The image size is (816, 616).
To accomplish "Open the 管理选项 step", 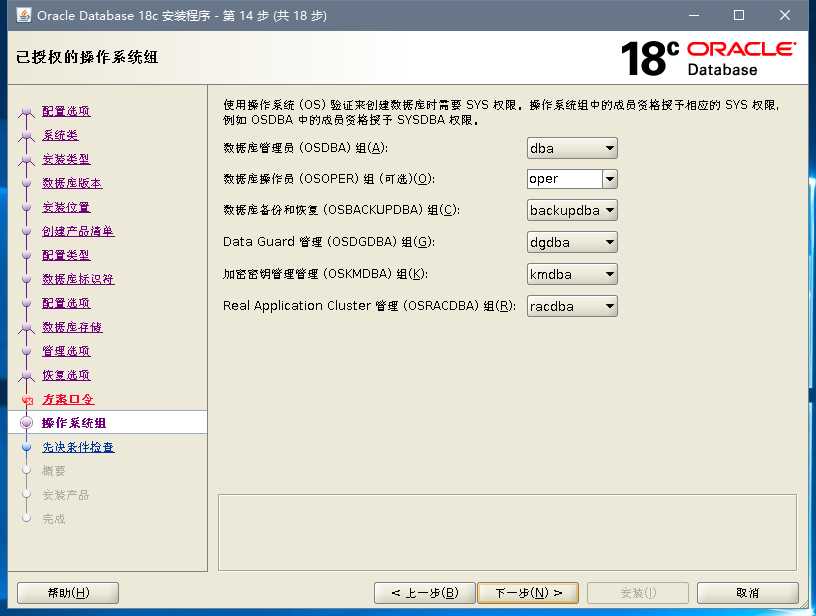I will coord(66,351).
